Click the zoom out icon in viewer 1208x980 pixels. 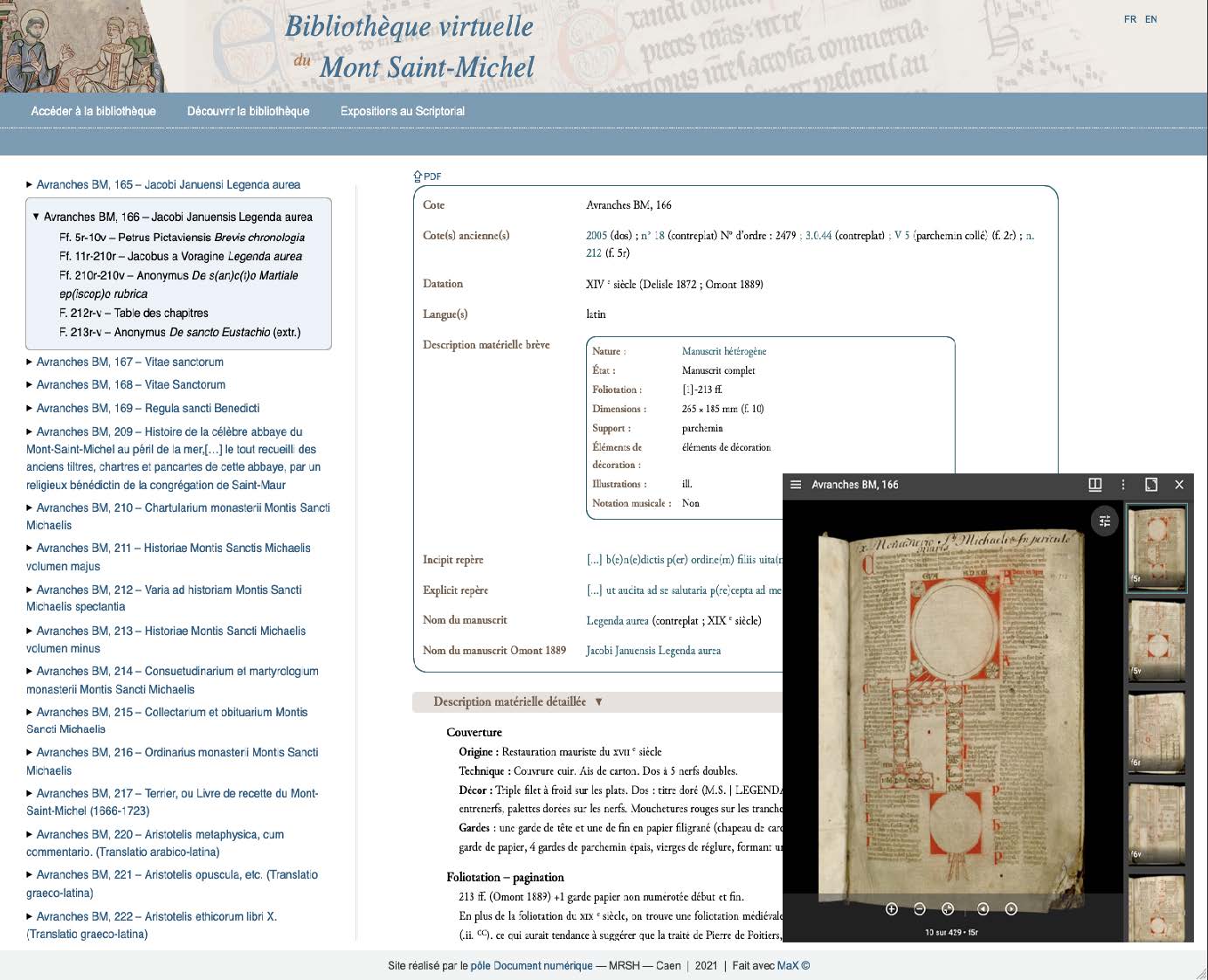(920, 909)
